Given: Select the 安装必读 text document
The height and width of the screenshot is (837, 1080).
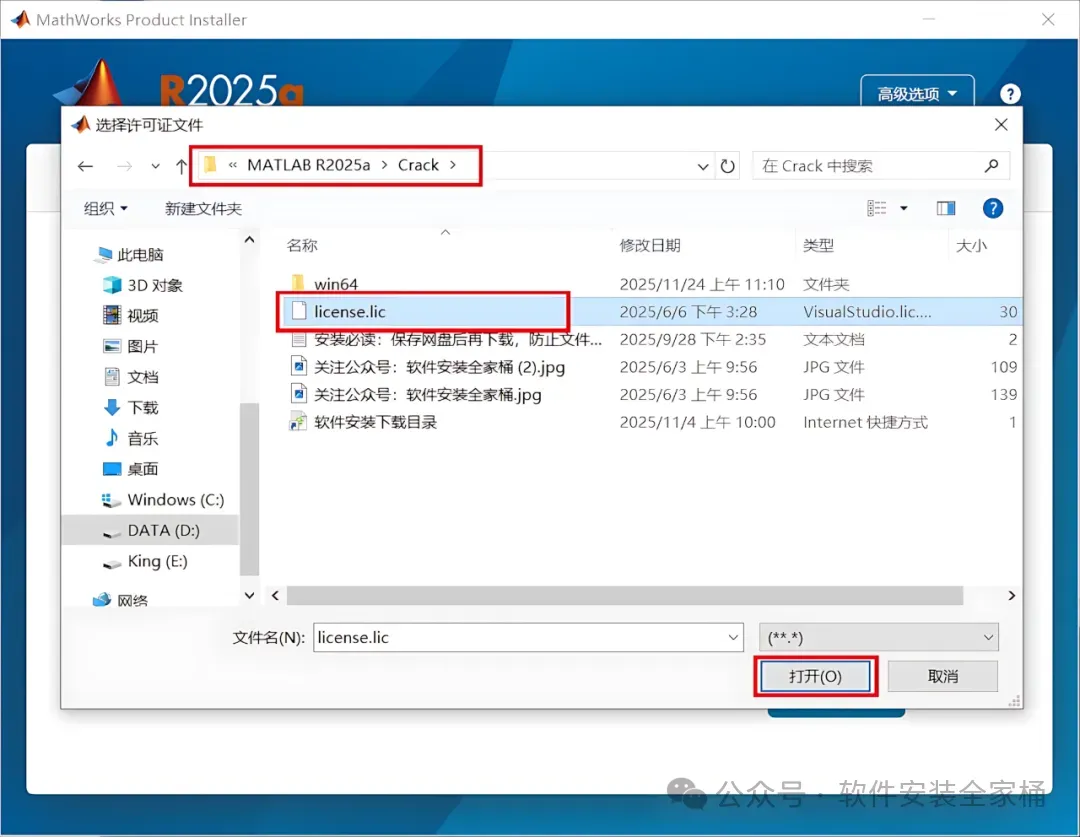Looking at the screenshot, I should [x=457, y=339].
